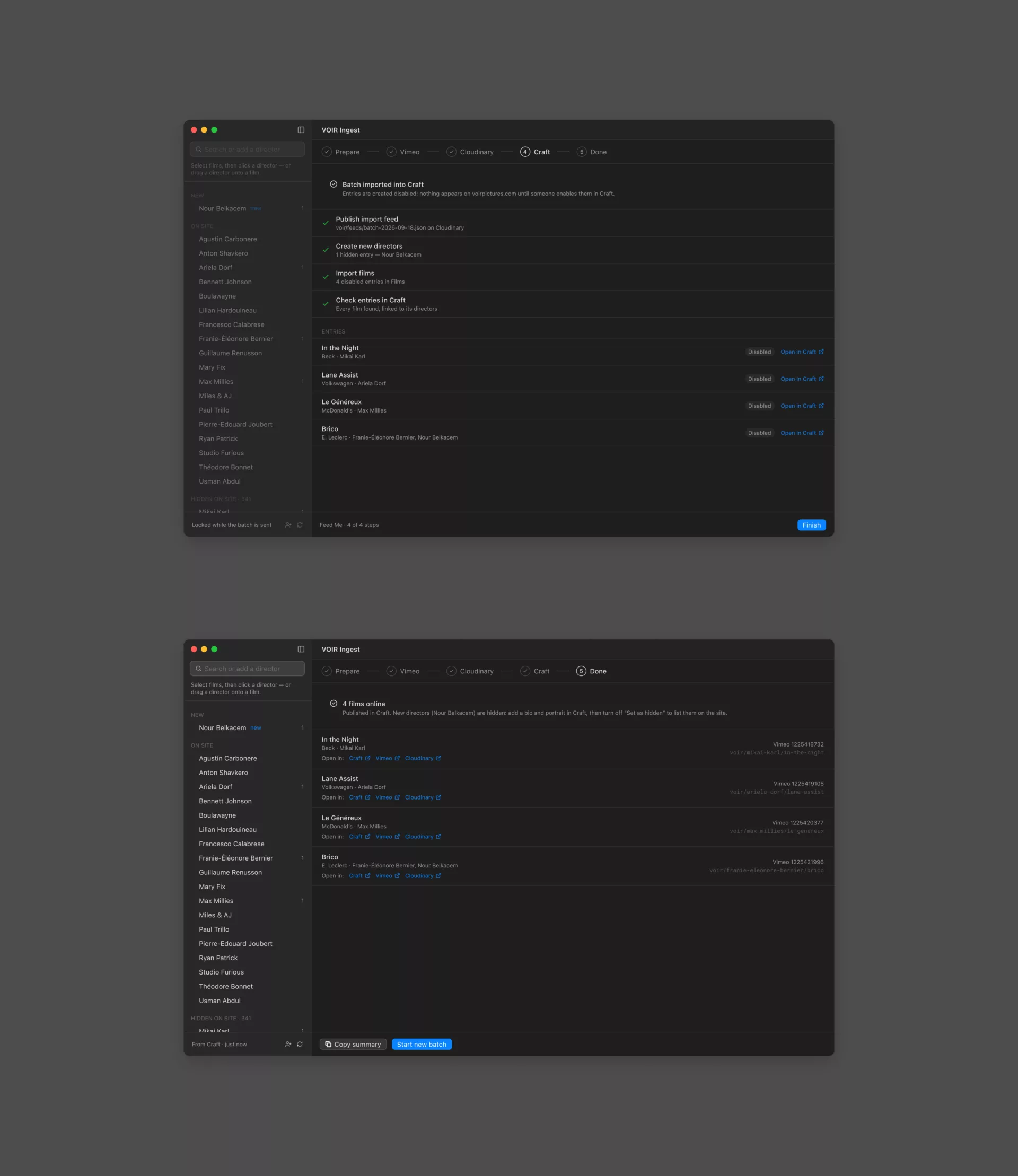Click add-director icon beside 'Locked while the batch is sent'

tap(288, 525)
